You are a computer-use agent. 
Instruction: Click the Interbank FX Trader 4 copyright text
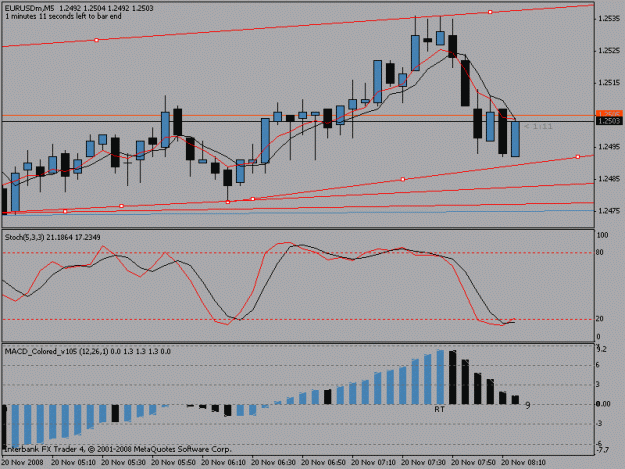click(117, 449)
